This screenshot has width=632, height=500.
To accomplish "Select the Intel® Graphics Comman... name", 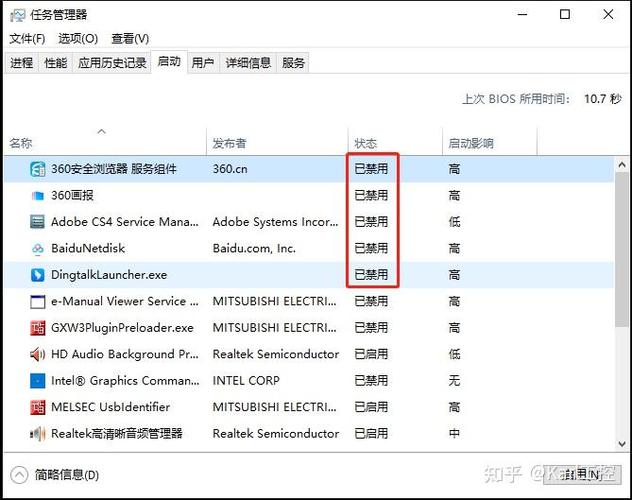I will coord(125,381).
